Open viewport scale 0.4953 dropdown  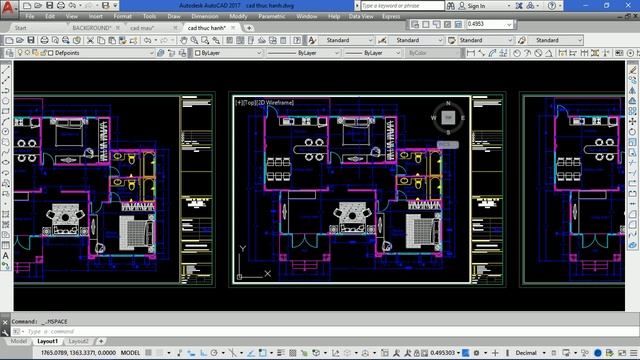509,24
